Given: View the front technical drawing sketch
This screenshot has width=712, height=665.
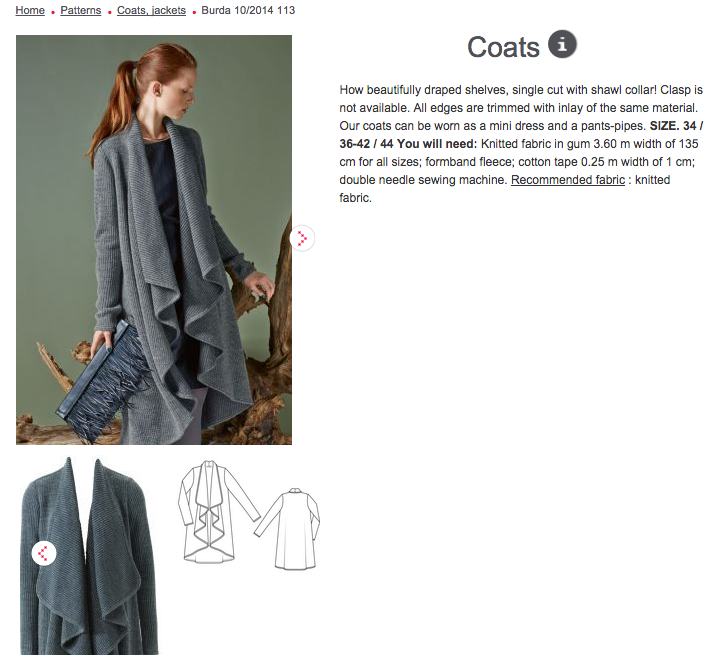Looking at the screenshot, I should [x=219, y=512].
